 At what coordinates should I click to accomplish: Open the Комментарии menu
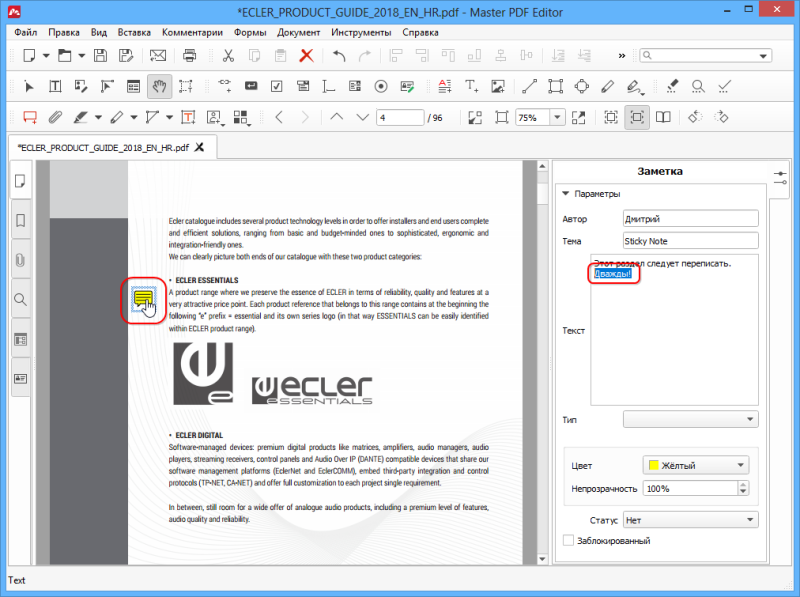[192, 32]
